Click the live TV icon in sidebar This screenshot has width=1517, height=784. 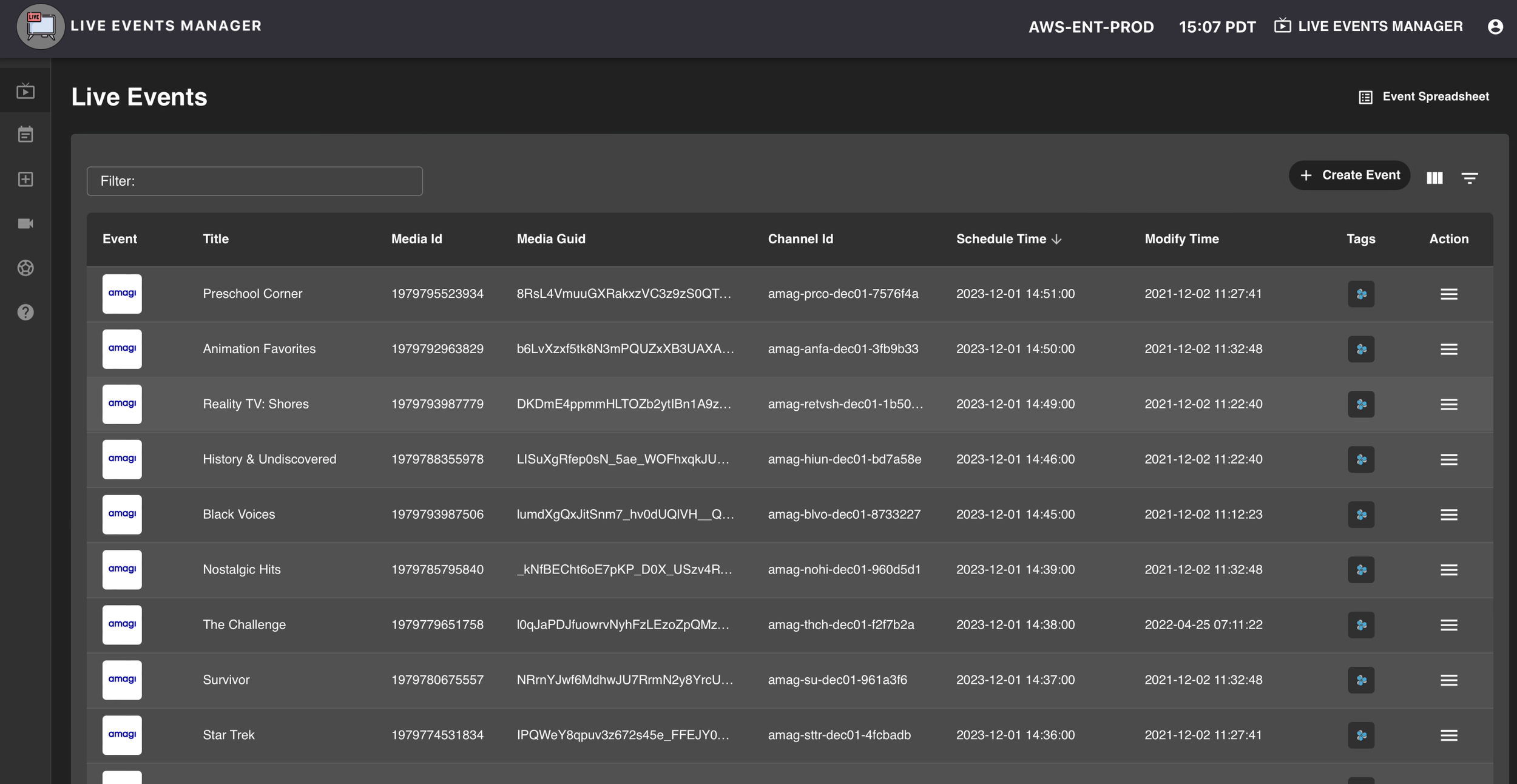[x=25, y=91]
